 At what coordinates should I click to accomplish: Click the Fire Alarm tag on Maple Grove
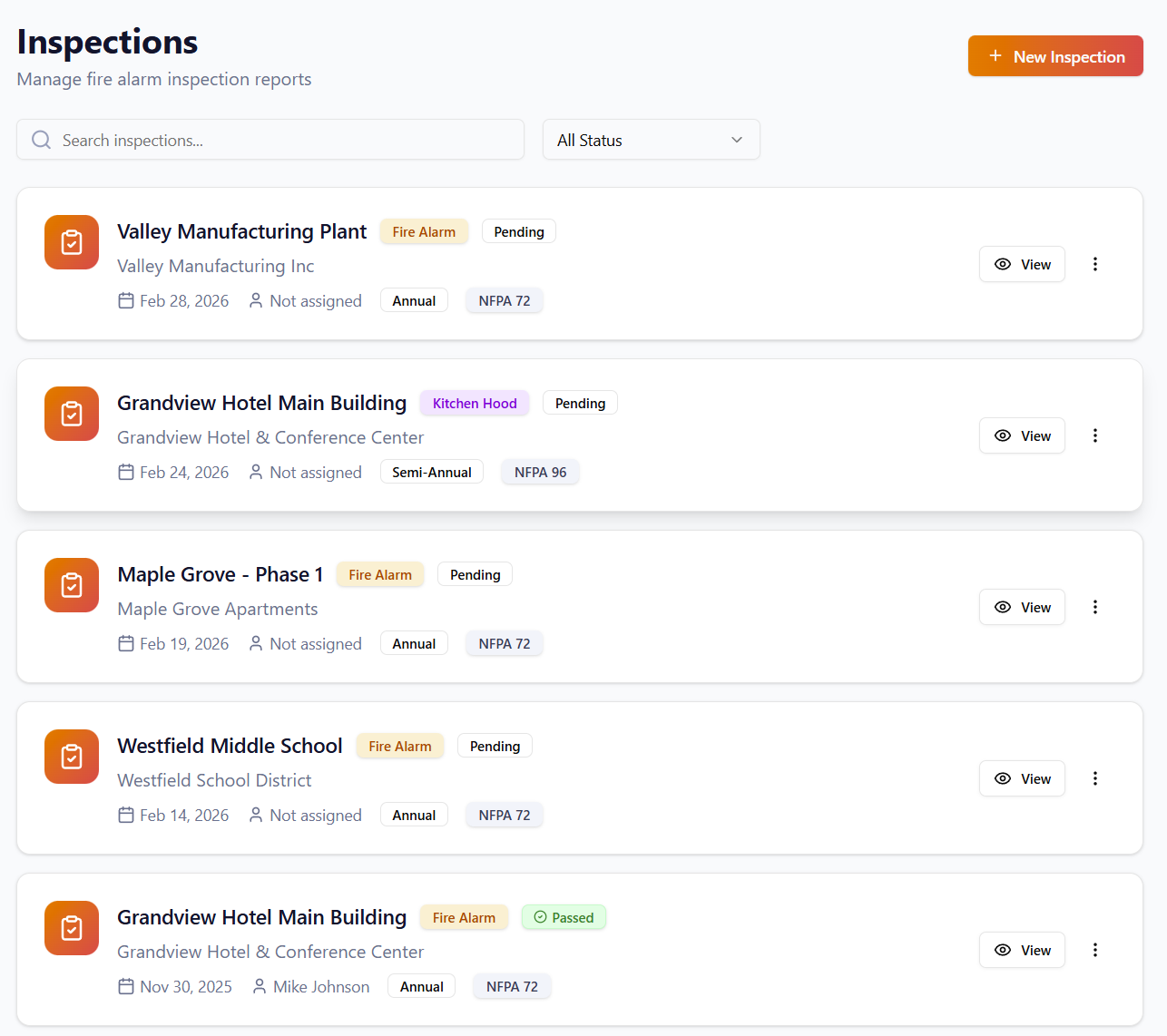coord(380,574)
